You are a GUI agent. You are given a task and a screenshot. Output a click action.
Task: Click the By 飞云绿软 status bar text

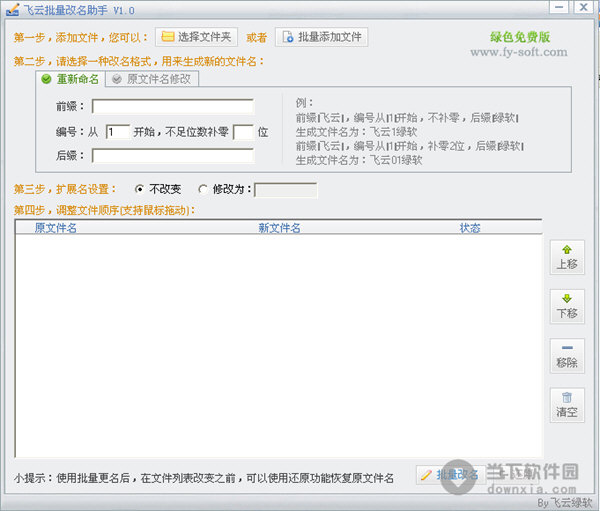(565, 503)
